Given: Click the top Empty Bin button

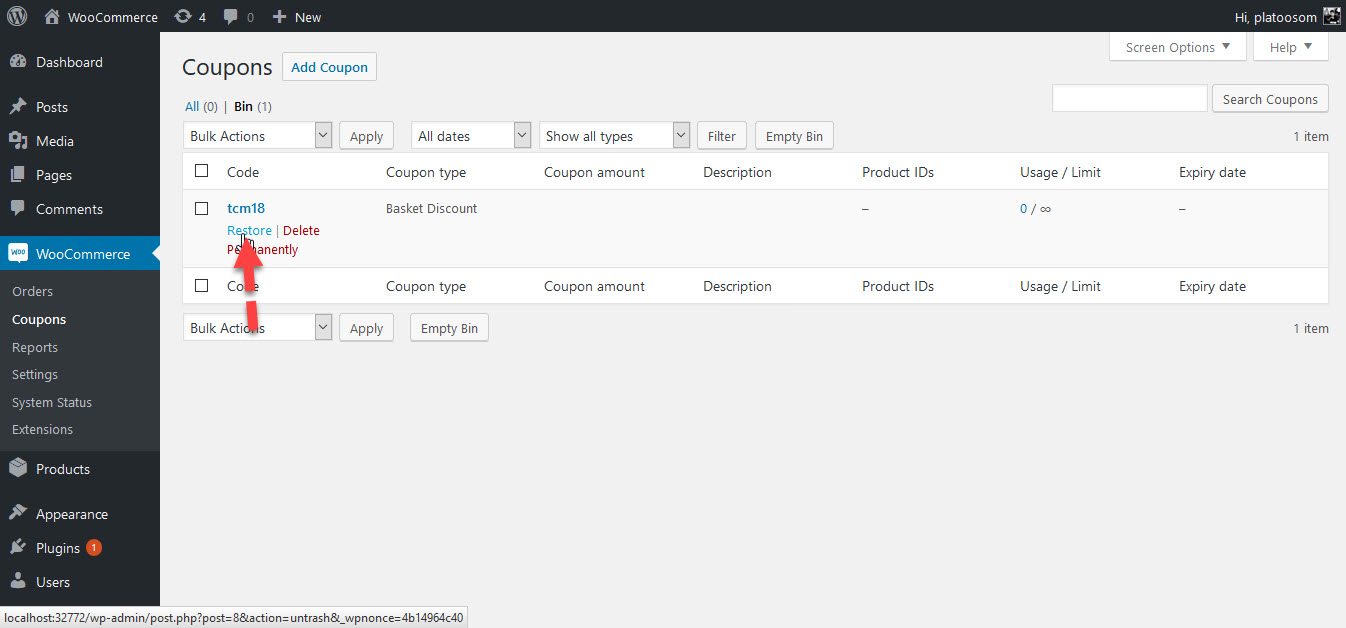Looking at the screenshot, I should point(794,136).
